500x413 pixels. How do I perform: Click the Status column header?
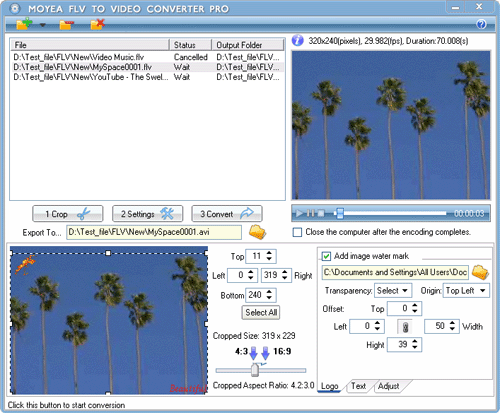[x=191, y=45]
